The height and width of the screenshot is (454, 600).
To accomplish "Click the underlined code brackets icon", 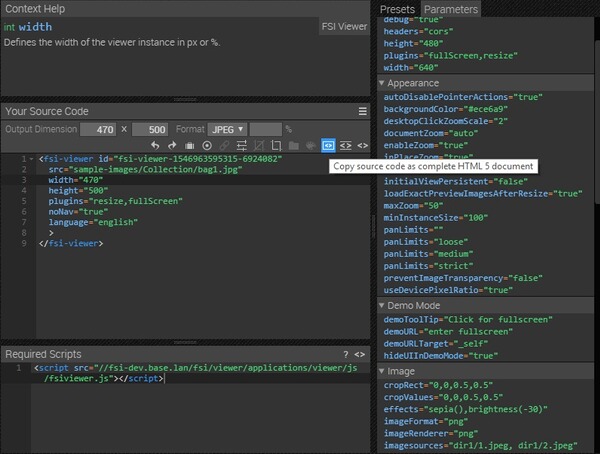I will (x=346, y=146).
